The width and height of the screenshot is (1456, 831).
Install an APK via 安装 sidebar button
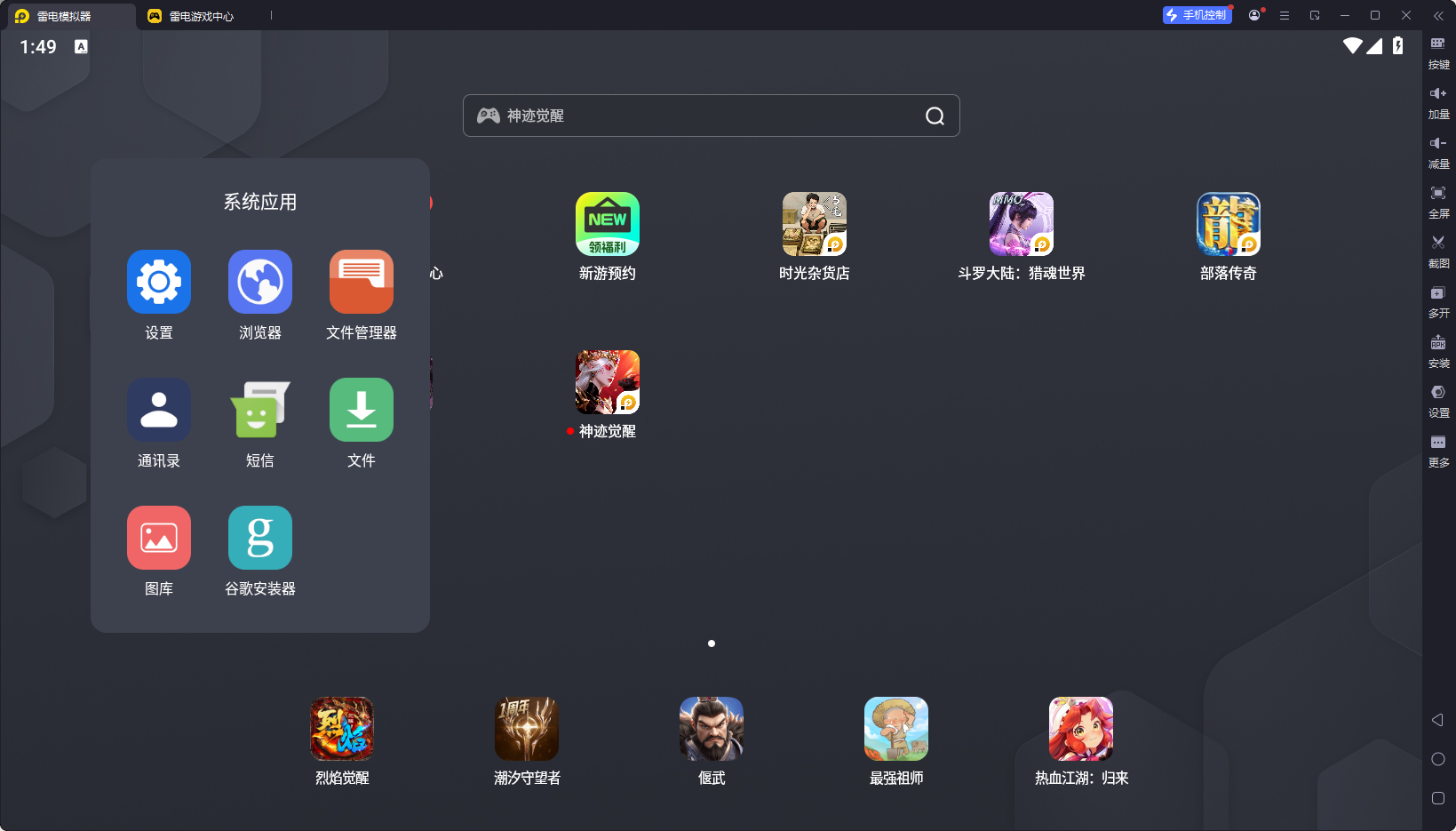[x=1438, y=351]
